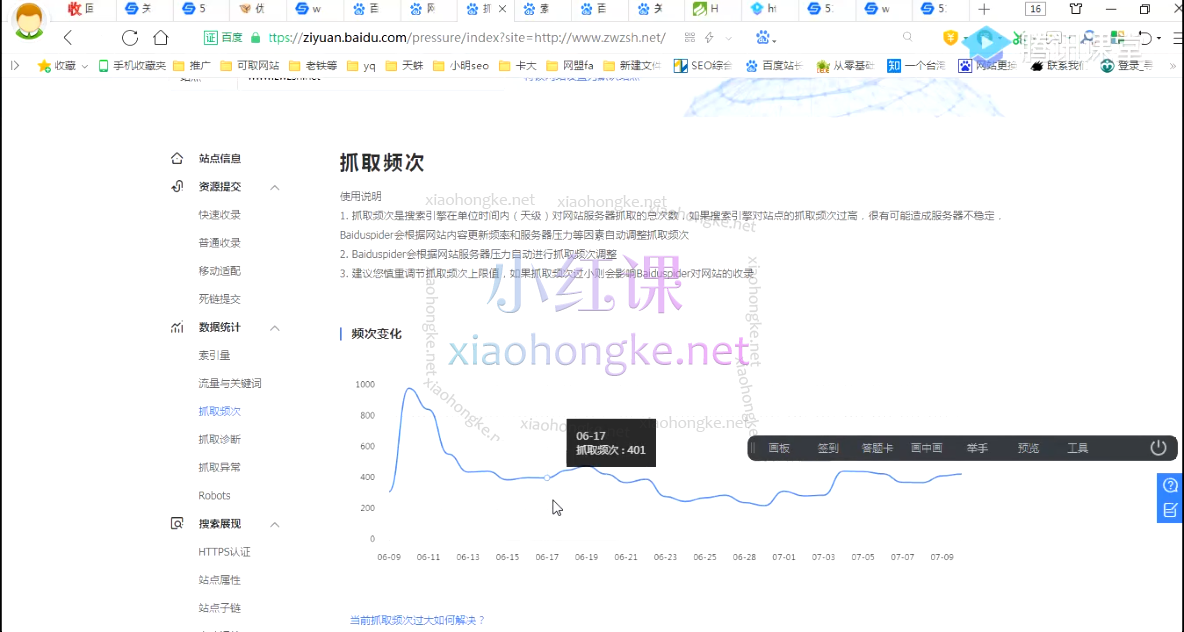The height and width of the screenshot is (632, 1184).
Task: Select the 资源提交 submission icon
Action: click(176, 186)
